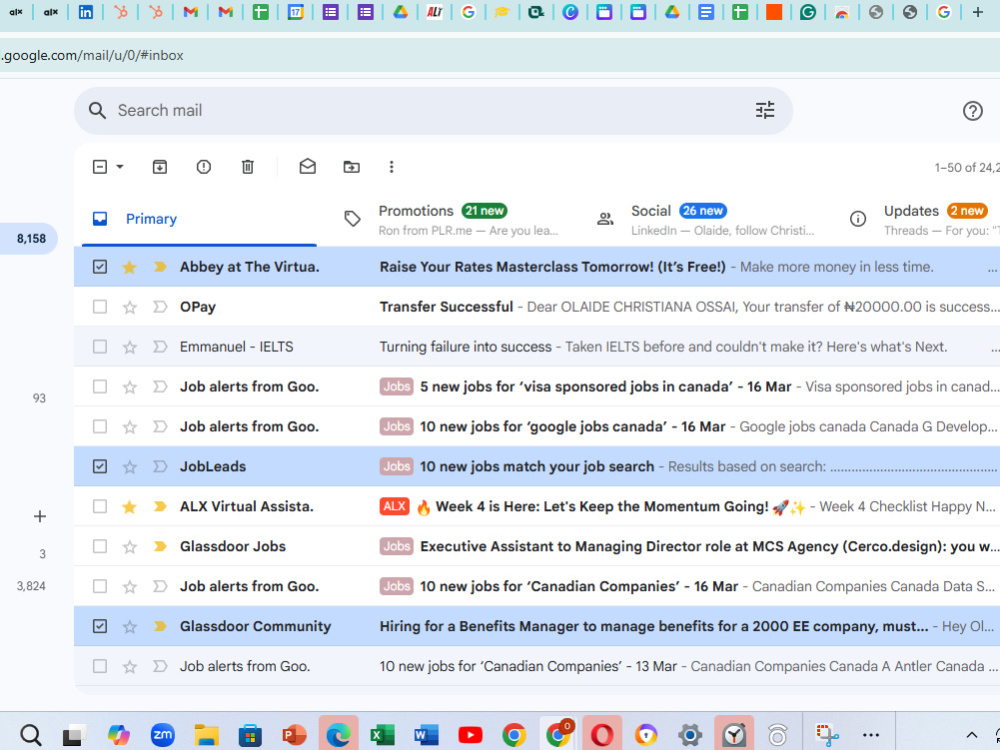The image size is (1000, 750).
Task: Click the browser address bar URL
Action: pyautogui.click(x=93, y=55)
